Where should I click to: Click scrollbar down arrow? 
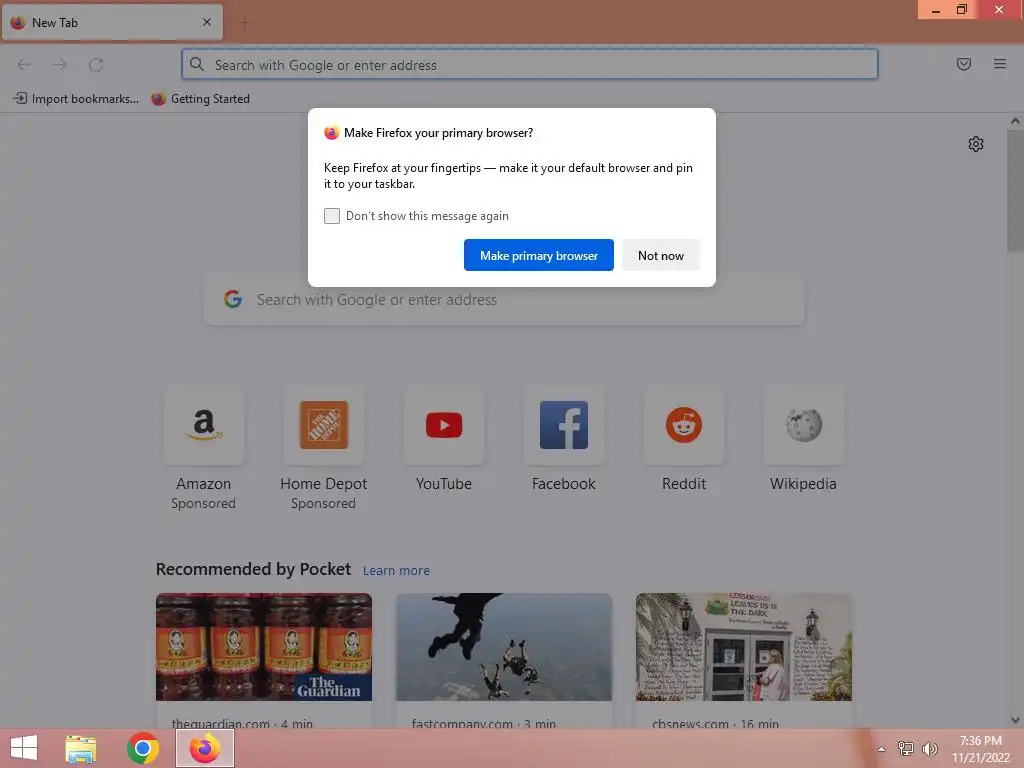[x=1015, y=720]
